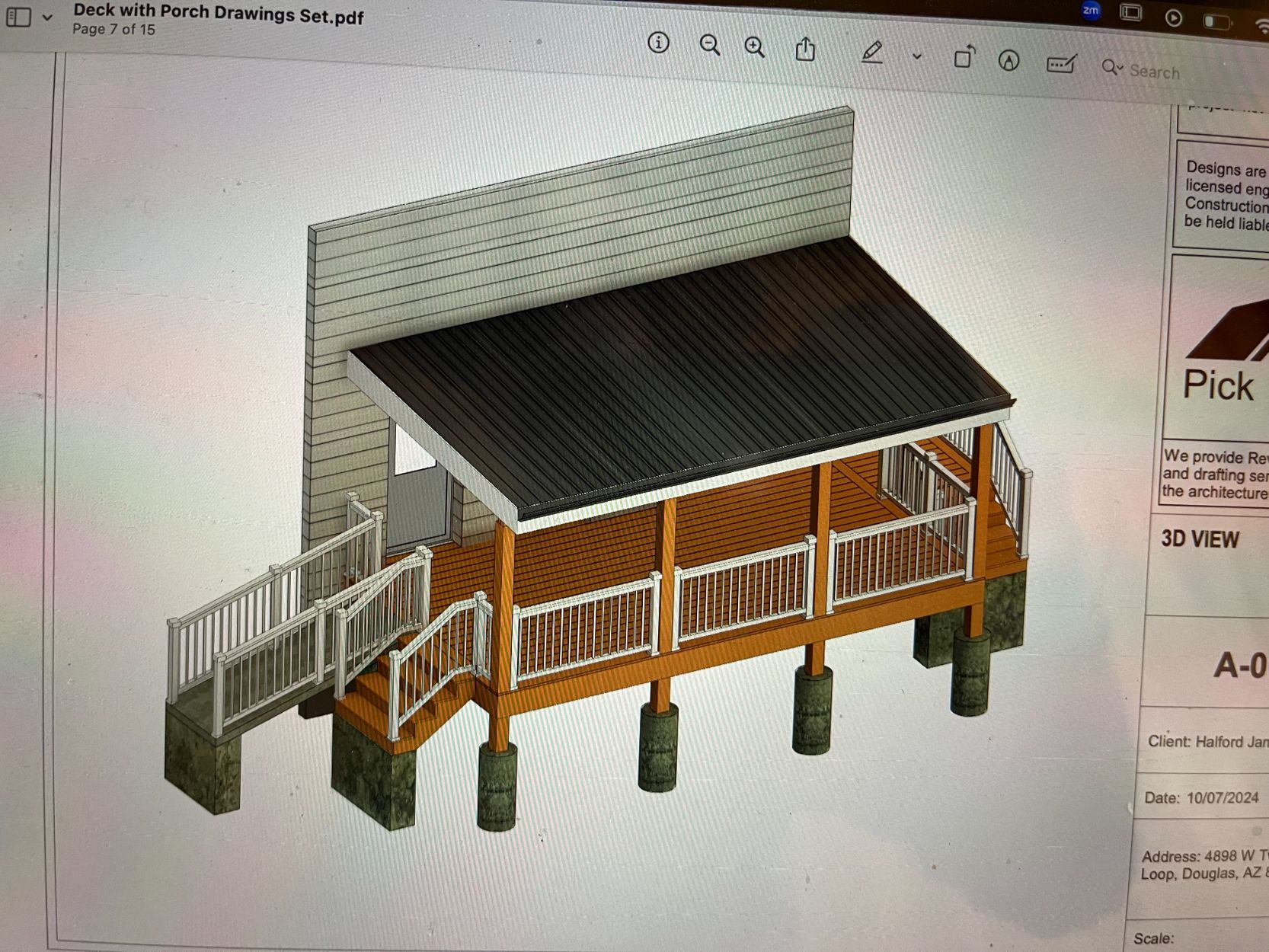Zoom out using the minus magnifier
The height and width of the screenshot is (952, 1269).
(x=710, y=46)
